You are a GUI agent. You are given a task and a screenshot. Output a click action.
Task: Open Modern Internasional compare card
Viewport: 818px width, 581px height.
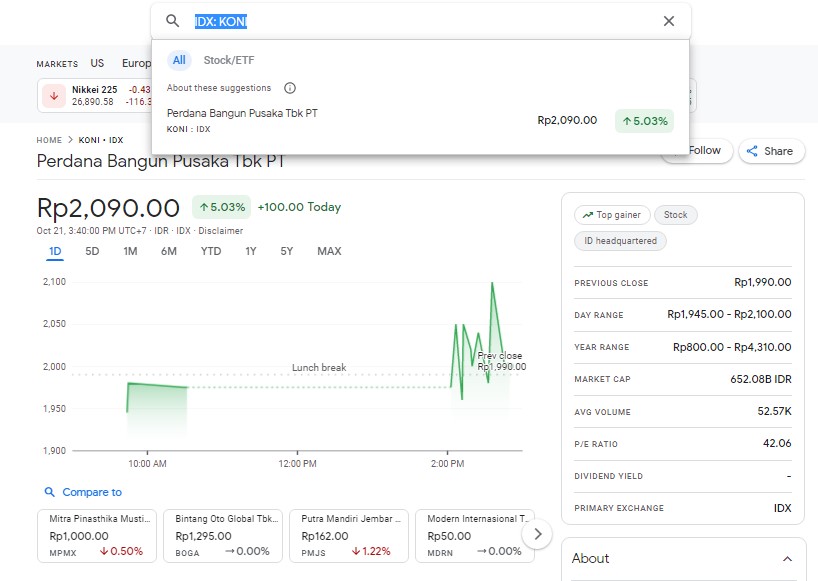point(475,536)
